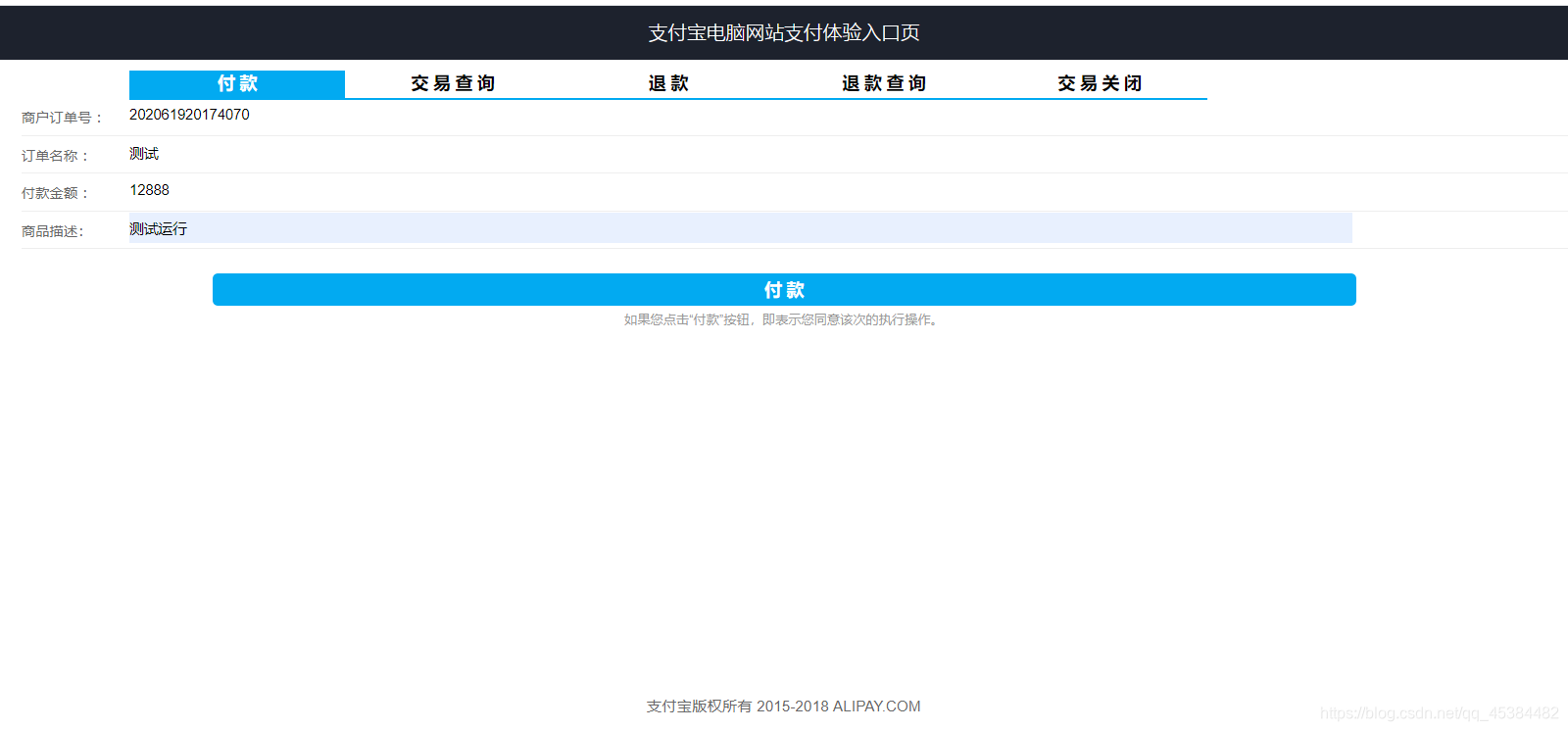This screenshot has height=731, width=1568.
Task: Select the 退款 tab
Action: pos(668,84)
